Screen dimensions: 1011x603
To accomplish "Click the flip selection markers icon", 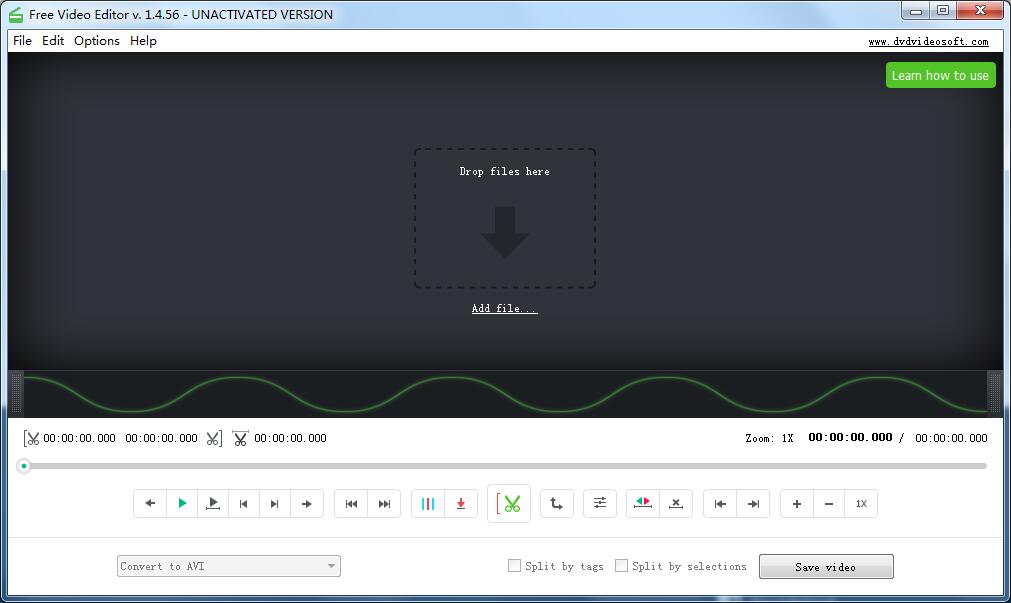I will 642,503.
